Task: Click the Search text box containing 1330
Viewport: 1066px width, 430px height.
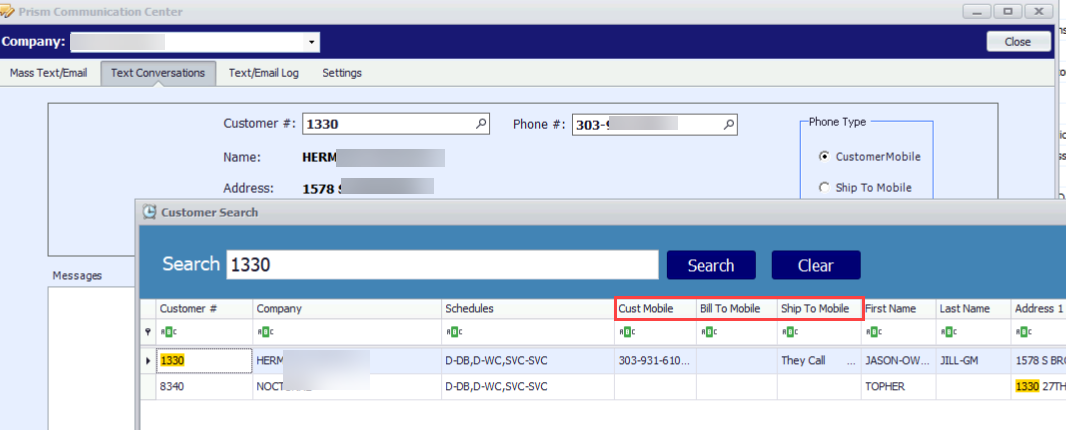Action: [x=443, y=265]
